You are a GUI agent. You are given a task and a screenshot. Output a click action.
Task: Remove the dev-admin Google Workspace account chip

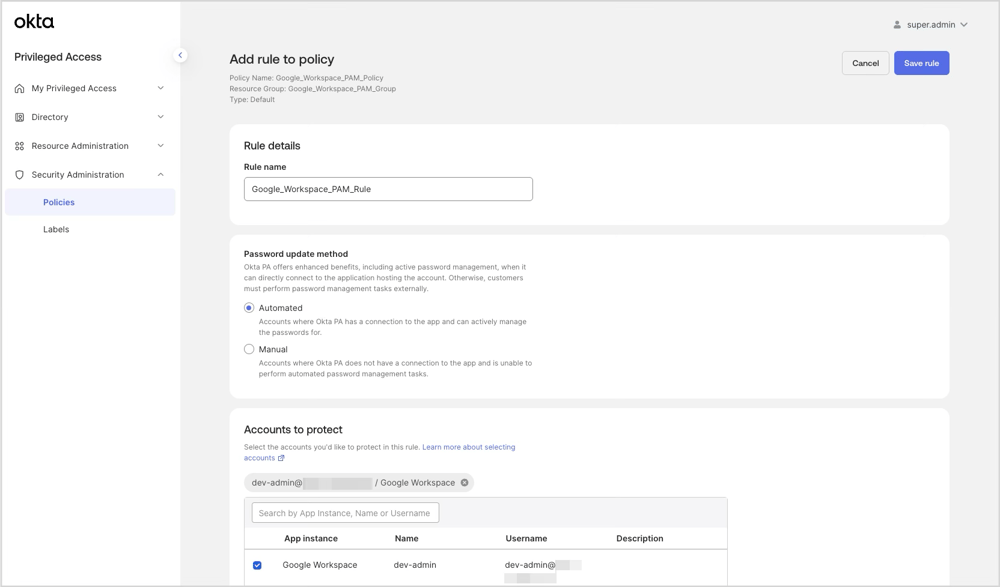click(x=464, y=482)
